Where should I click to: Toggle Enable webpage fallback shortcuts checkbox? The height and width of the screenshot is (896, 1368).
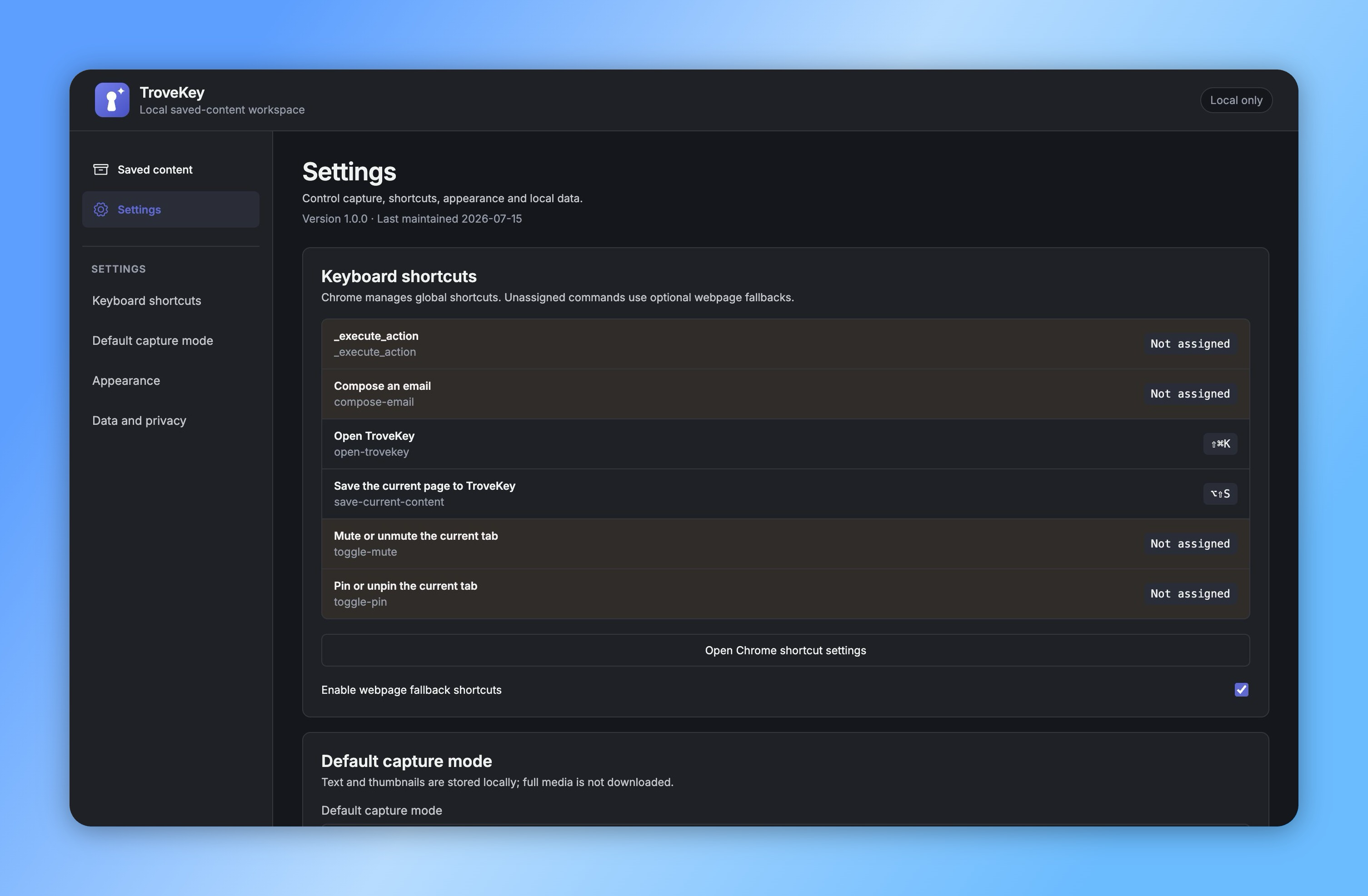point(1241,690)
